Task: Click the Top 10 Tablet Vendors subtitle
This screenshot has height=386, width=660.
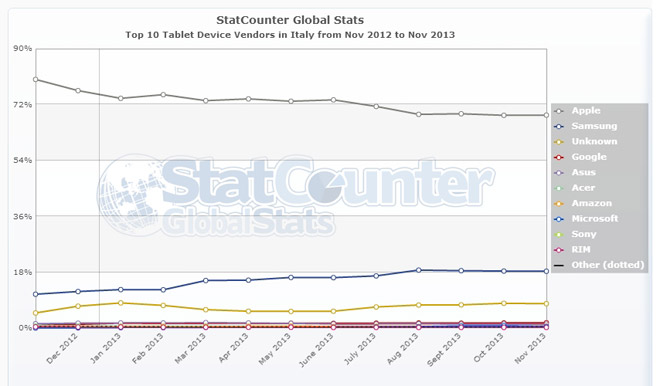Action: (x=290, y=35)
